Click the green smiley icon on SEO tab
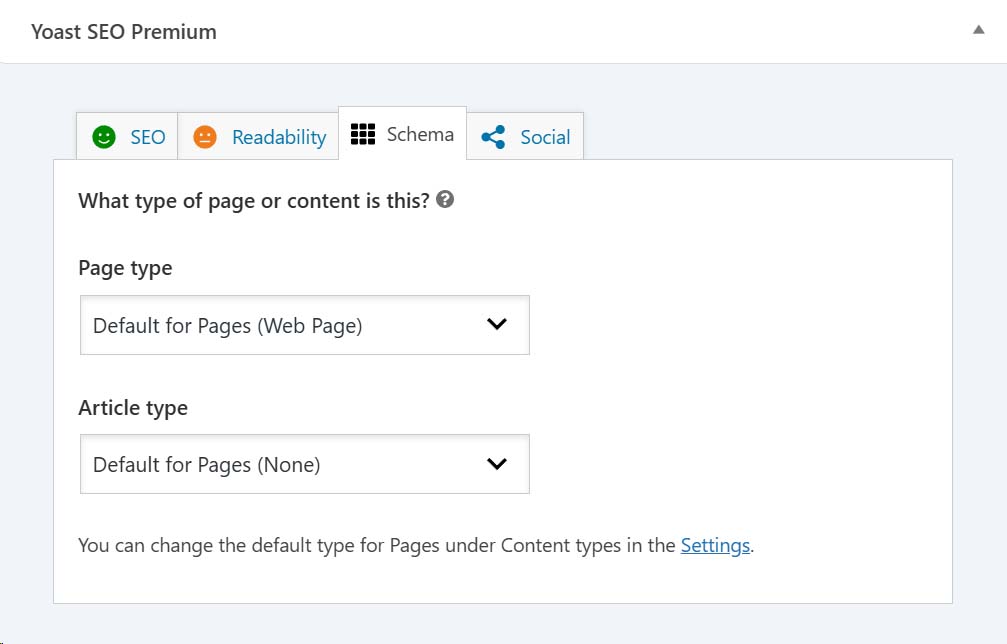The image size is (1007, 644). click(x=104, y=137)
